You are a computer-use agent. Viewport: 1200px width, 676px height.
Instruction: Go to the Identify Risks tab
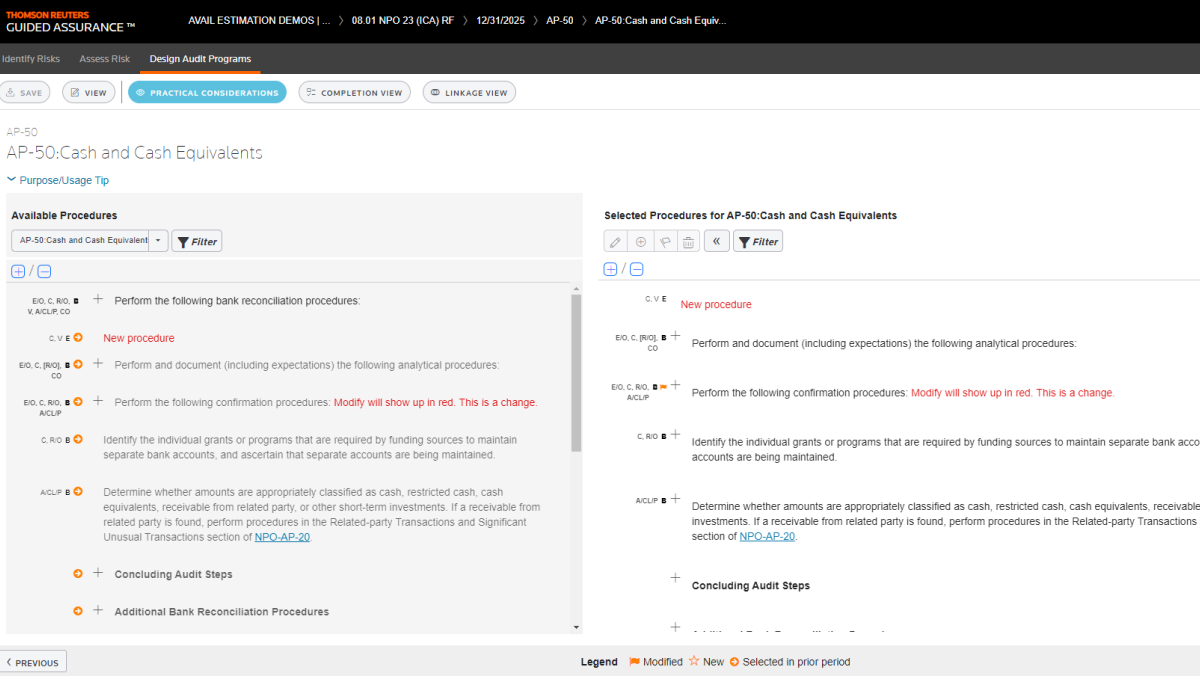click(x=30, y=59)
